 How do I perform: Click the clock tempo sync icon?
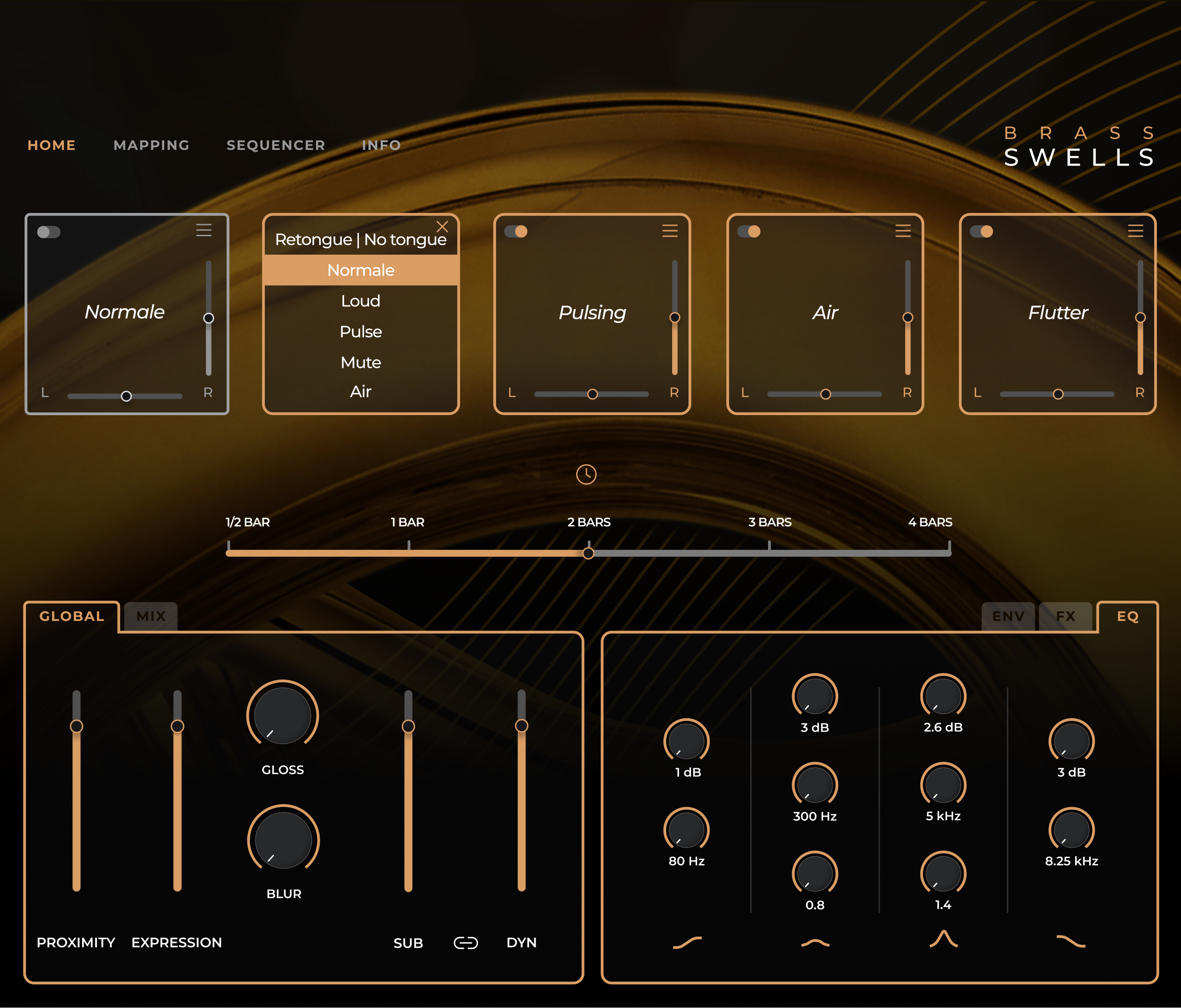[586, 474]
